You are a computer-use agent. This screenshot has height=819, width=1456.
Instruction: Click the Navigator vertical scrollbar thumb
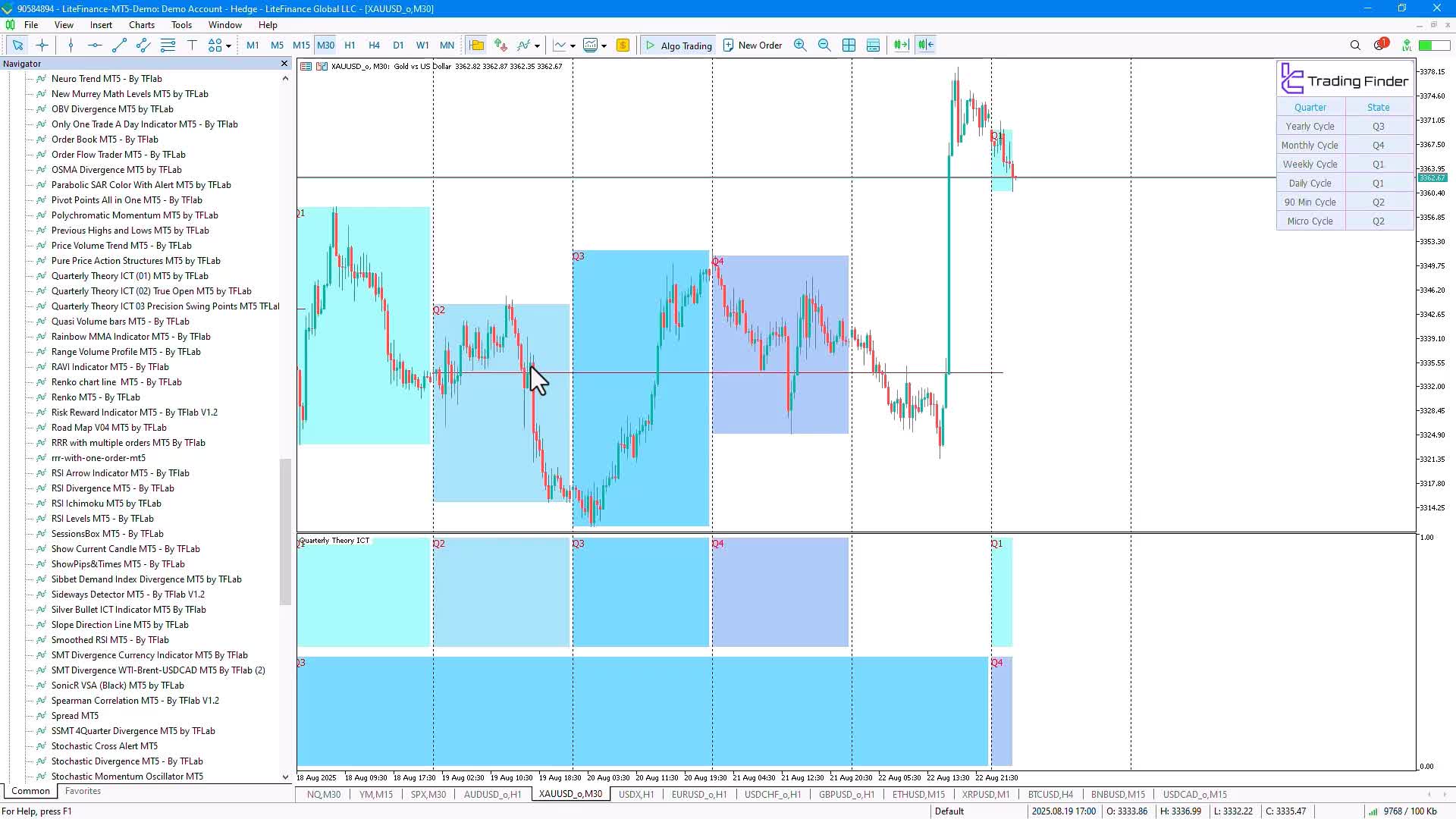click(285, 531)
